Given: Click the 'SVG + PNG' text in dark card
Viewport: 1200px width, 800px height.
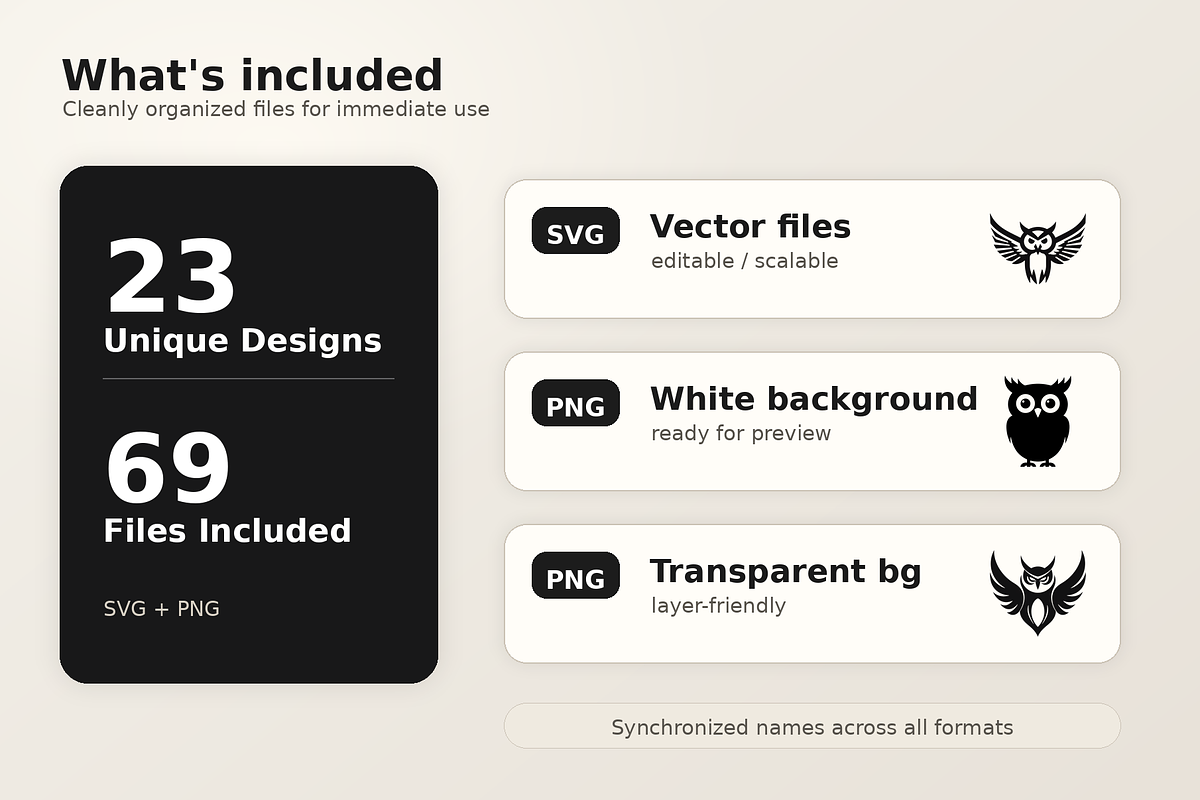Looking at the screenshot, I should click(162, 608).
